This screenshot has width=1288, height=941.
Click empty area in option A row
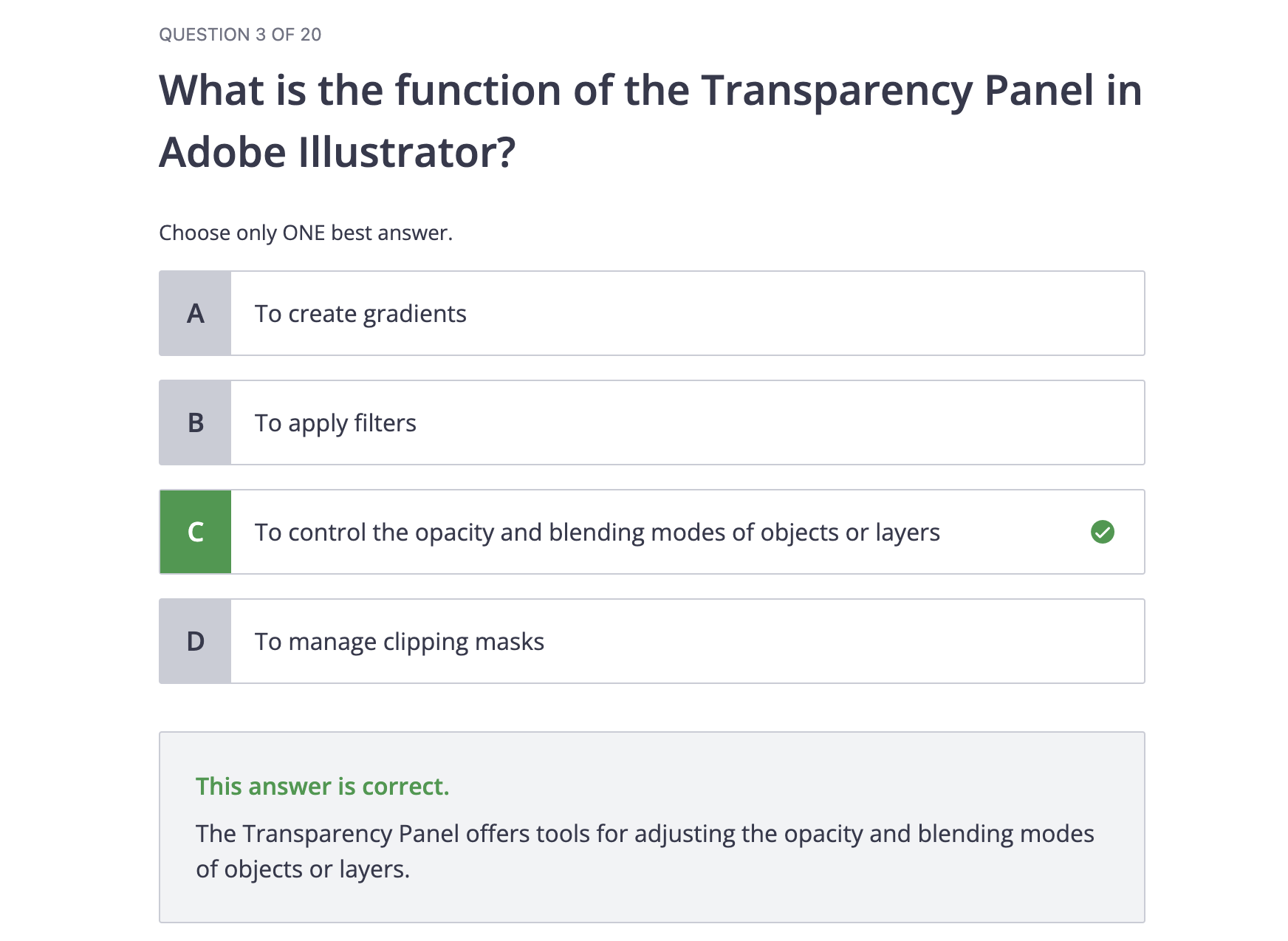point(812,313)
